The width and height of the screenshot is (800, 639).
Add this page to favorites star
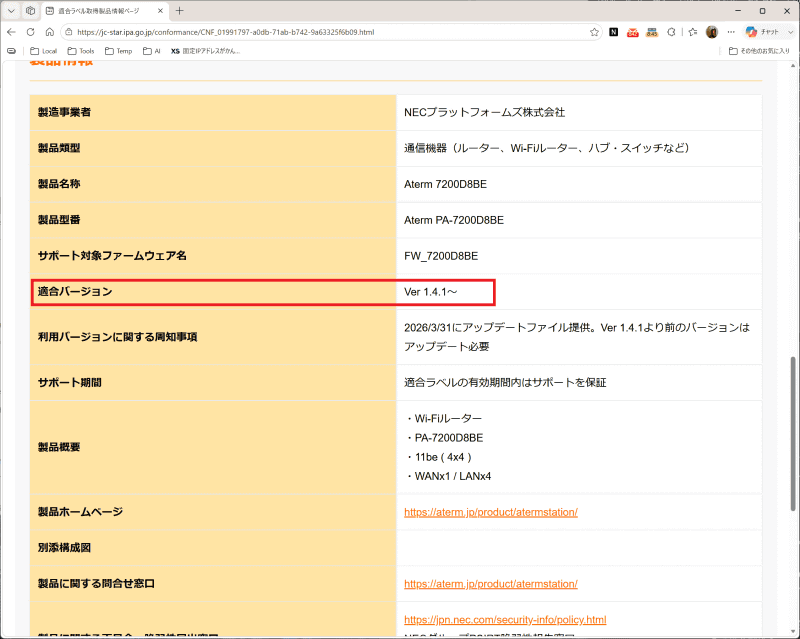[x=594, y=32]
